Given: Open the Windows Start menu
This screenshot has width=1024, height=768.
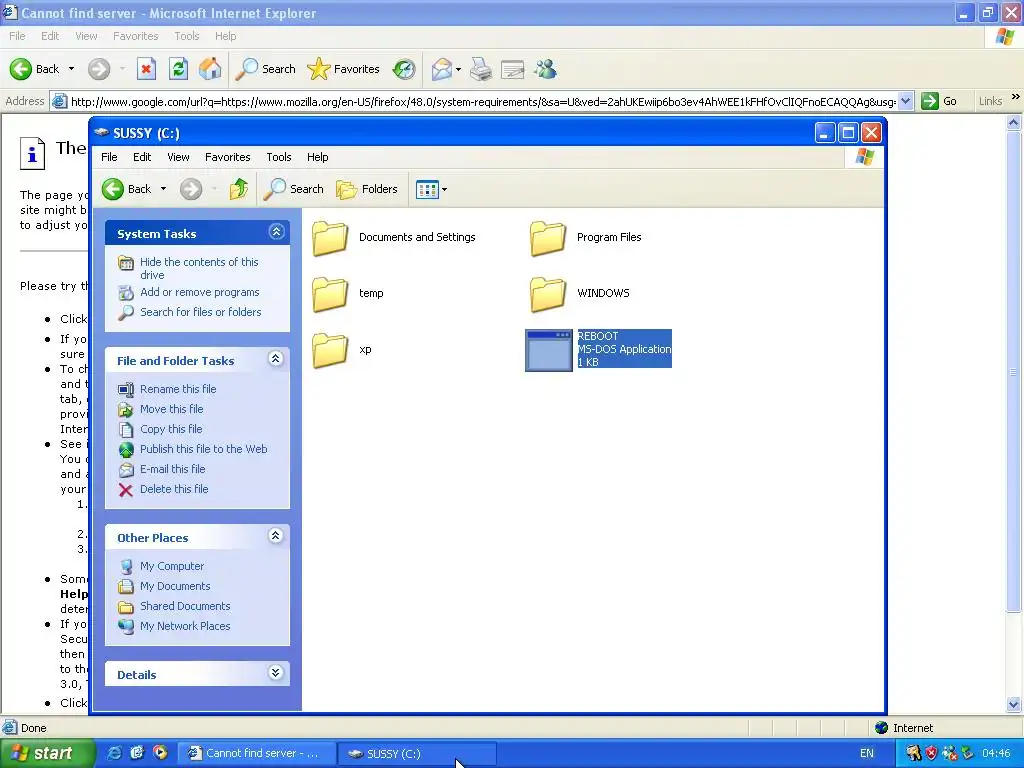Looking at the screenshot, I should pyautogui.click(x=46, y=753).
